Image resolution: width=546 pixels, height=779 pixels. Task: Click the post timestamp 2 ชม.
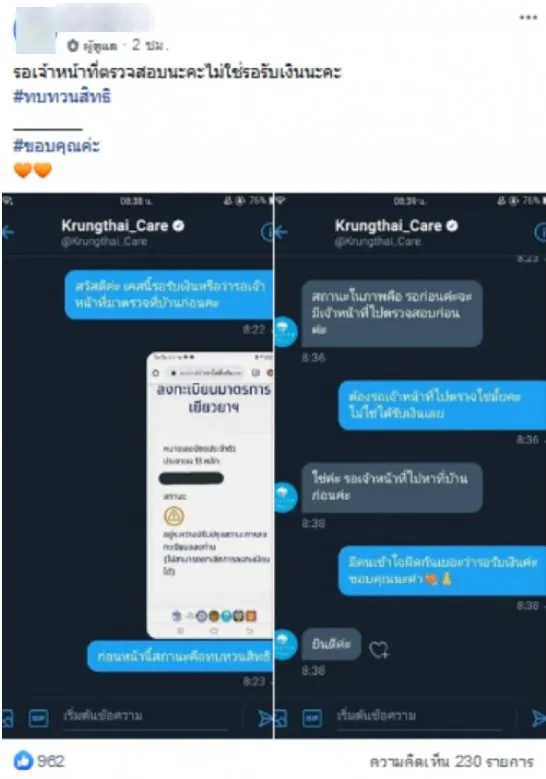click(x=150, y=45)
